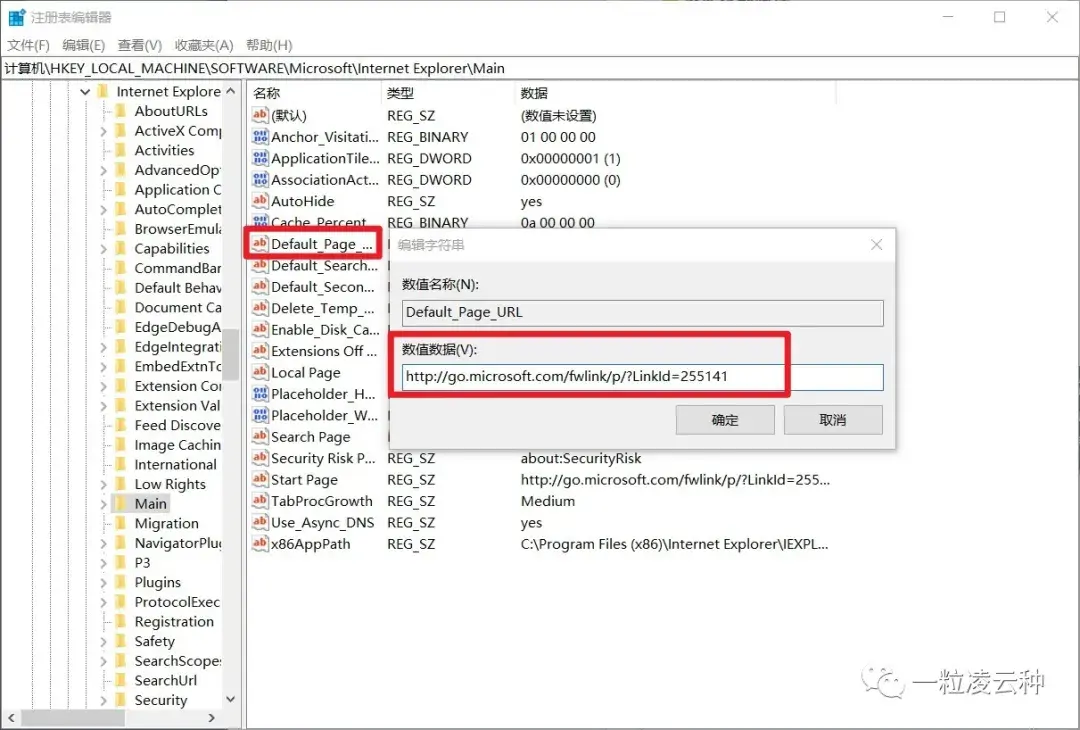Close the 编辑字符串 dialog
The width and height of the screenshot is (1080, 730).
point(876,245)
